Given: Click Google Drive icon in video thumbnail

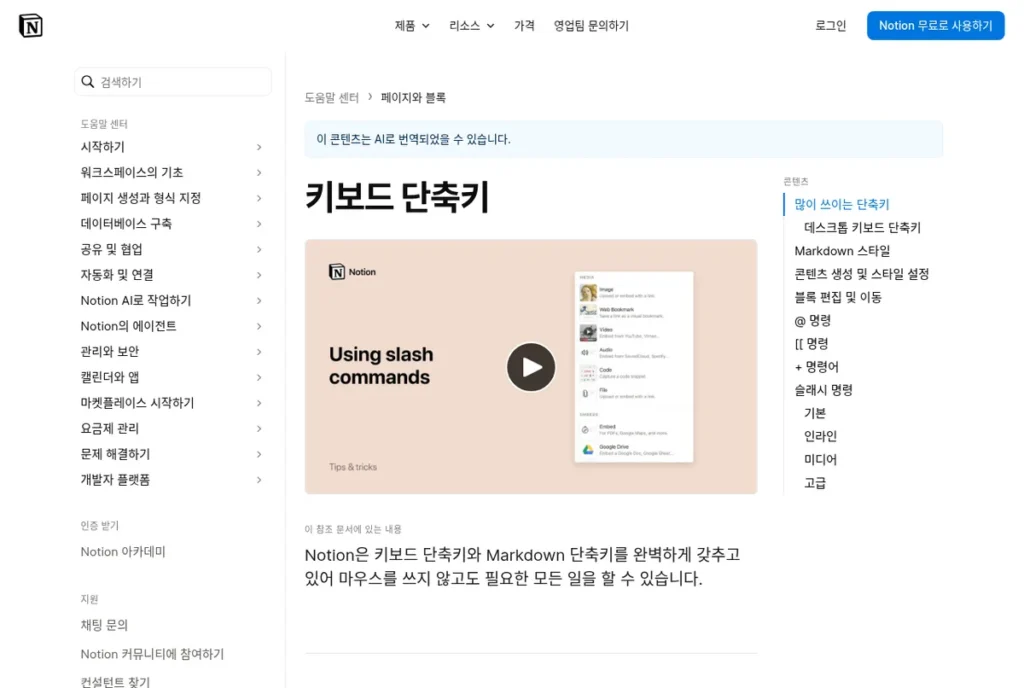Looking at the screenshot, I should [x=588, y=450].
